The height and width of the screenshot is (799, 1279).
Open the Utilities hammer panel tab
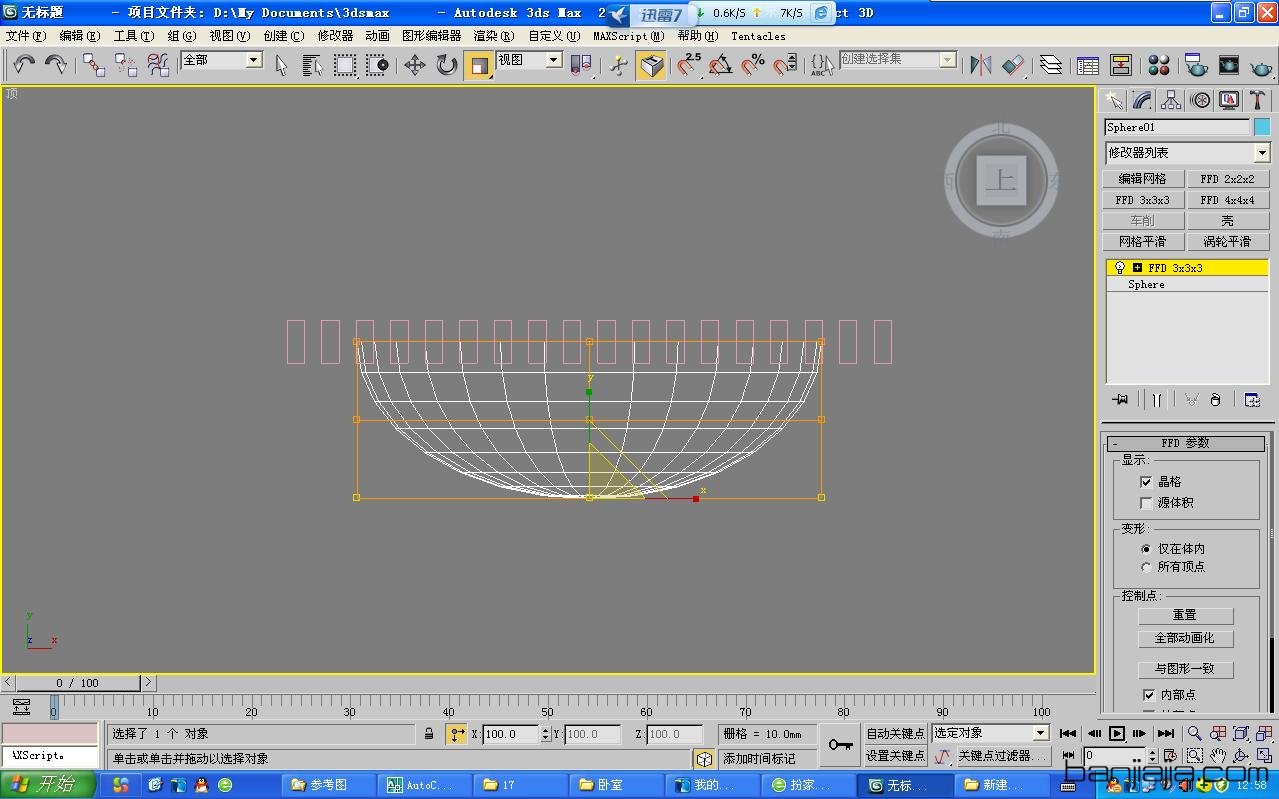point(1258,100)
